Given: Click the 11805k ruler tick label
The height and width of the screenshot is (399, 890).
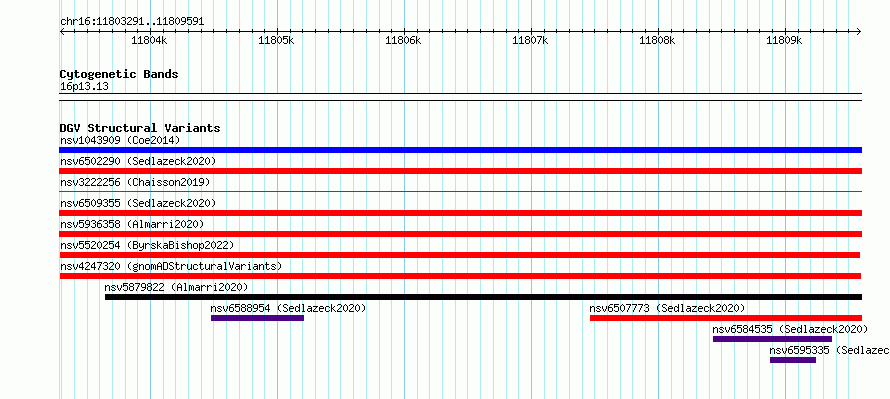Looking at the screenshot, I should pyautogui.click(x=276, y=40).
